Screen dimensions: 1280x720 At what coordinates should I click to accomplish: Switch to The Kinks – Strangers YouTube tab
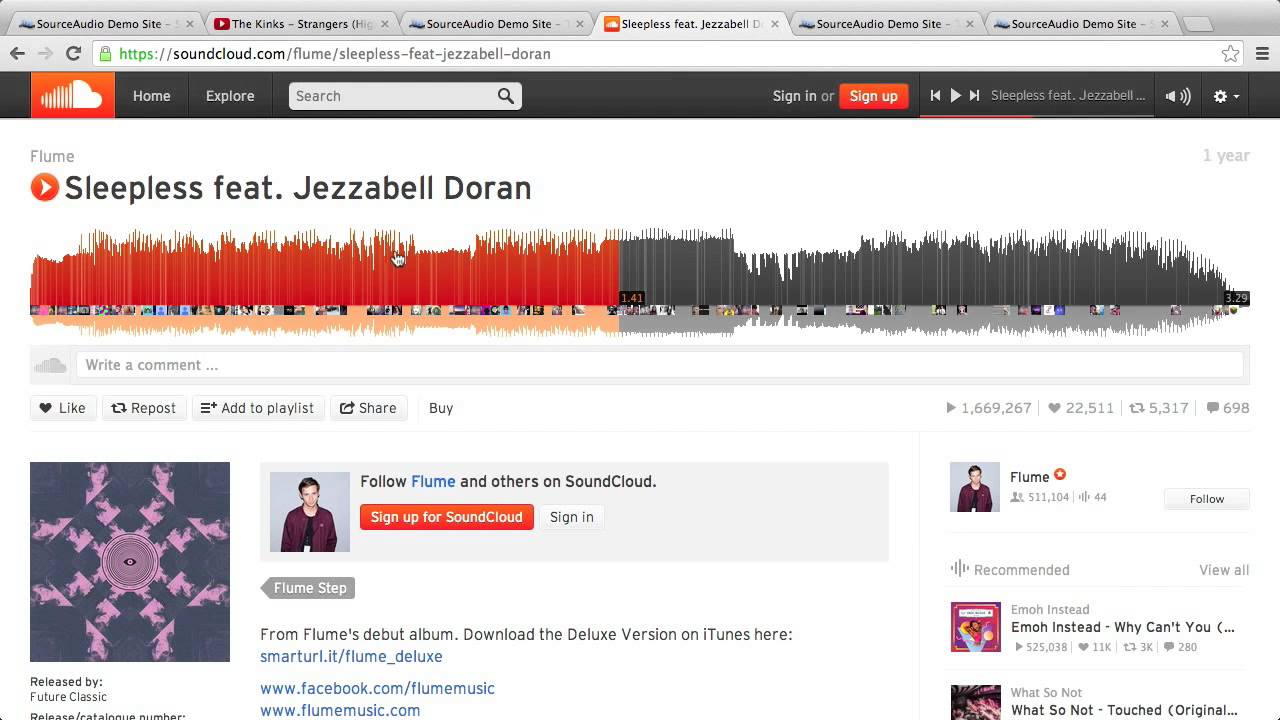tap(300, 23)
